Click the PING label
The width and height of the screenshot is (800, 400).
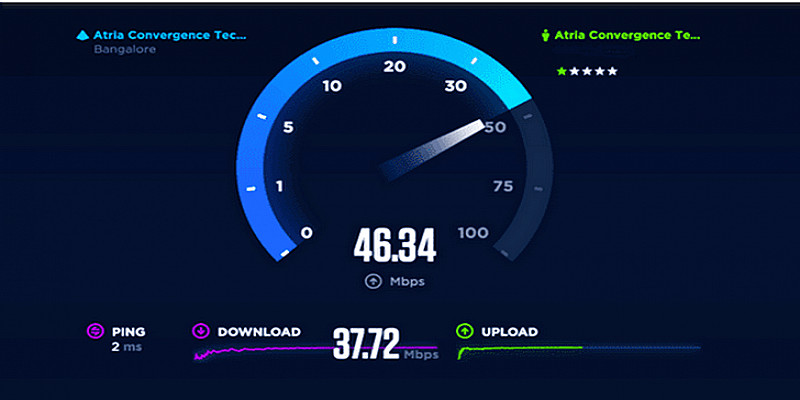(129, 332)
